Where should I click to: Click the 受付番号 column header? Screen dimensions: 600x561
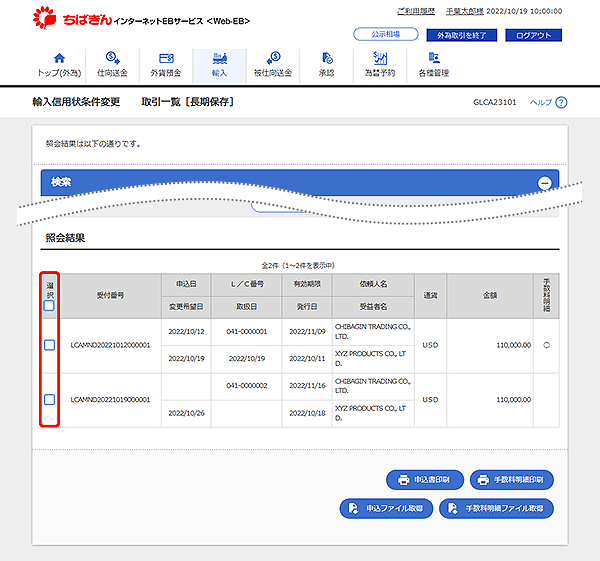(x=110, y=295)
